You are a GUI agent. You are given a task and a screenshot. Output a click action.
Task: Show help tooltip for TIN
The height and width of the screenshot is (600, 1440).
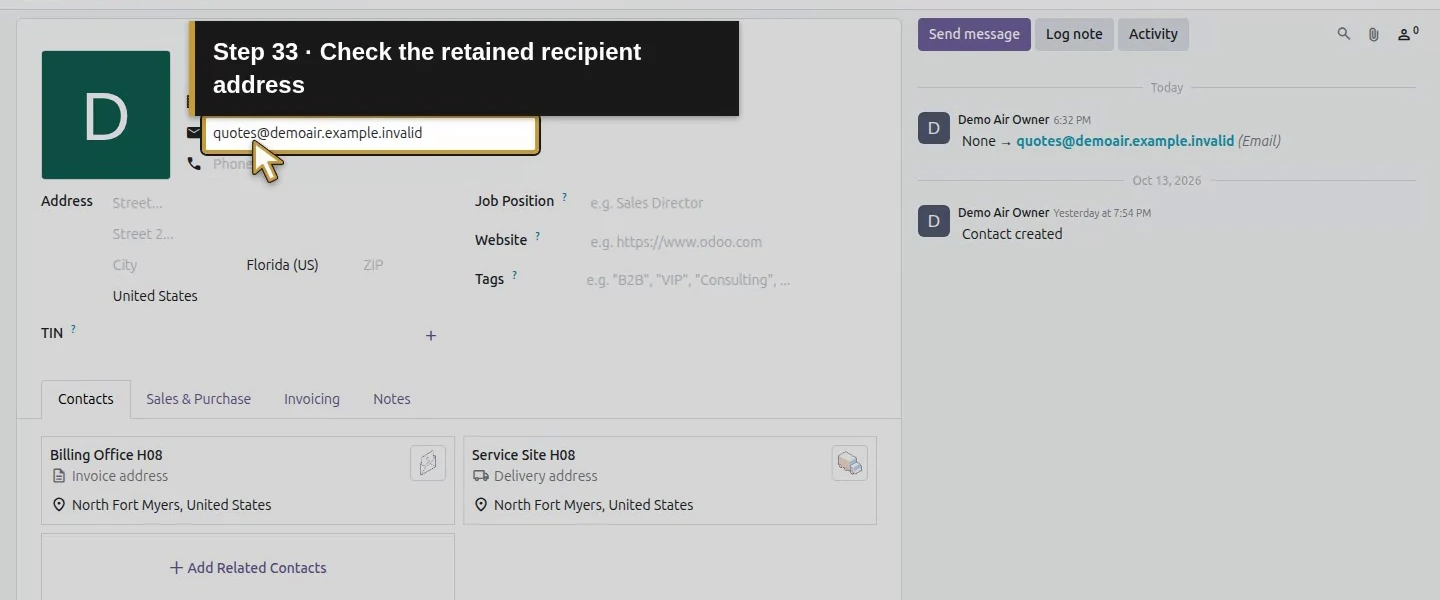73,329
